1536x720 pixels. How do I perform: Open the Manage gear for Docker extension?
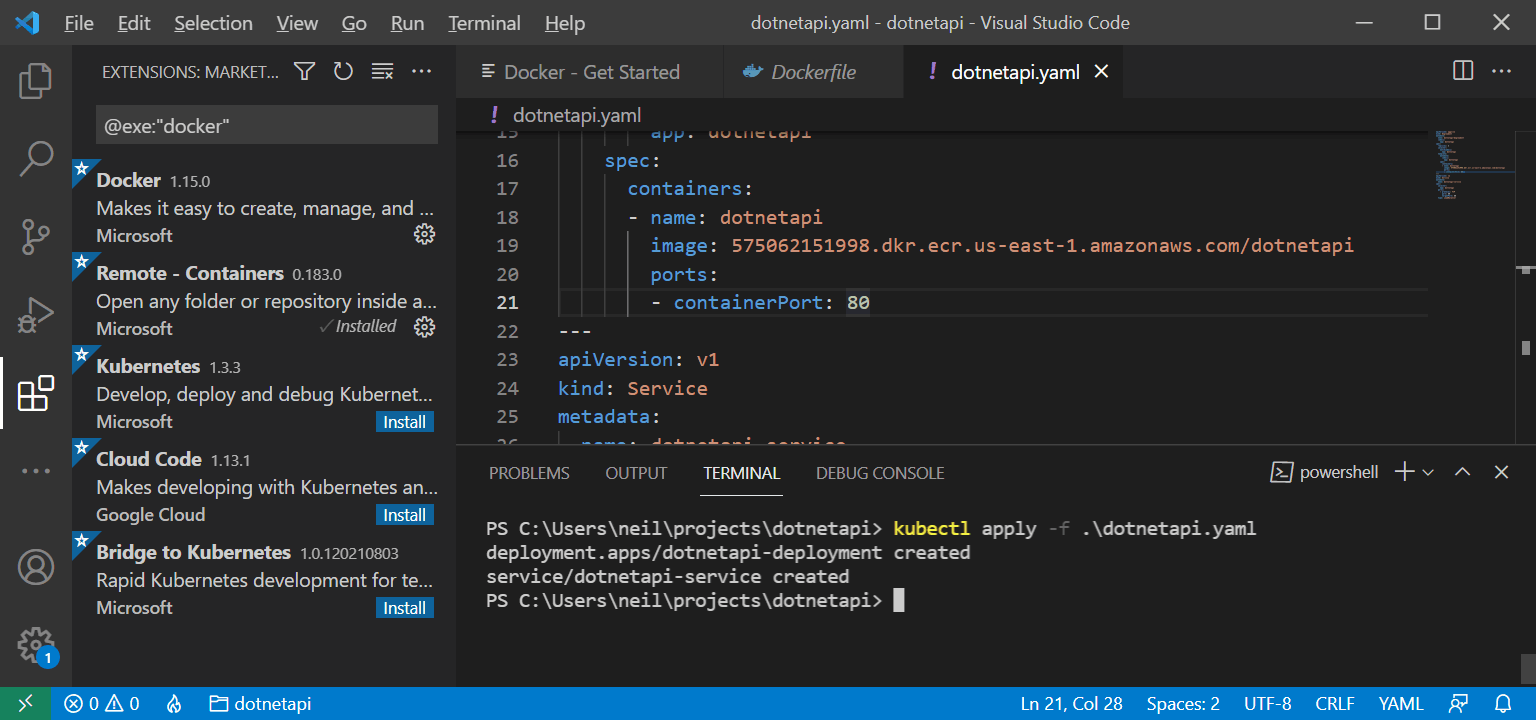(x=424, y=234)
